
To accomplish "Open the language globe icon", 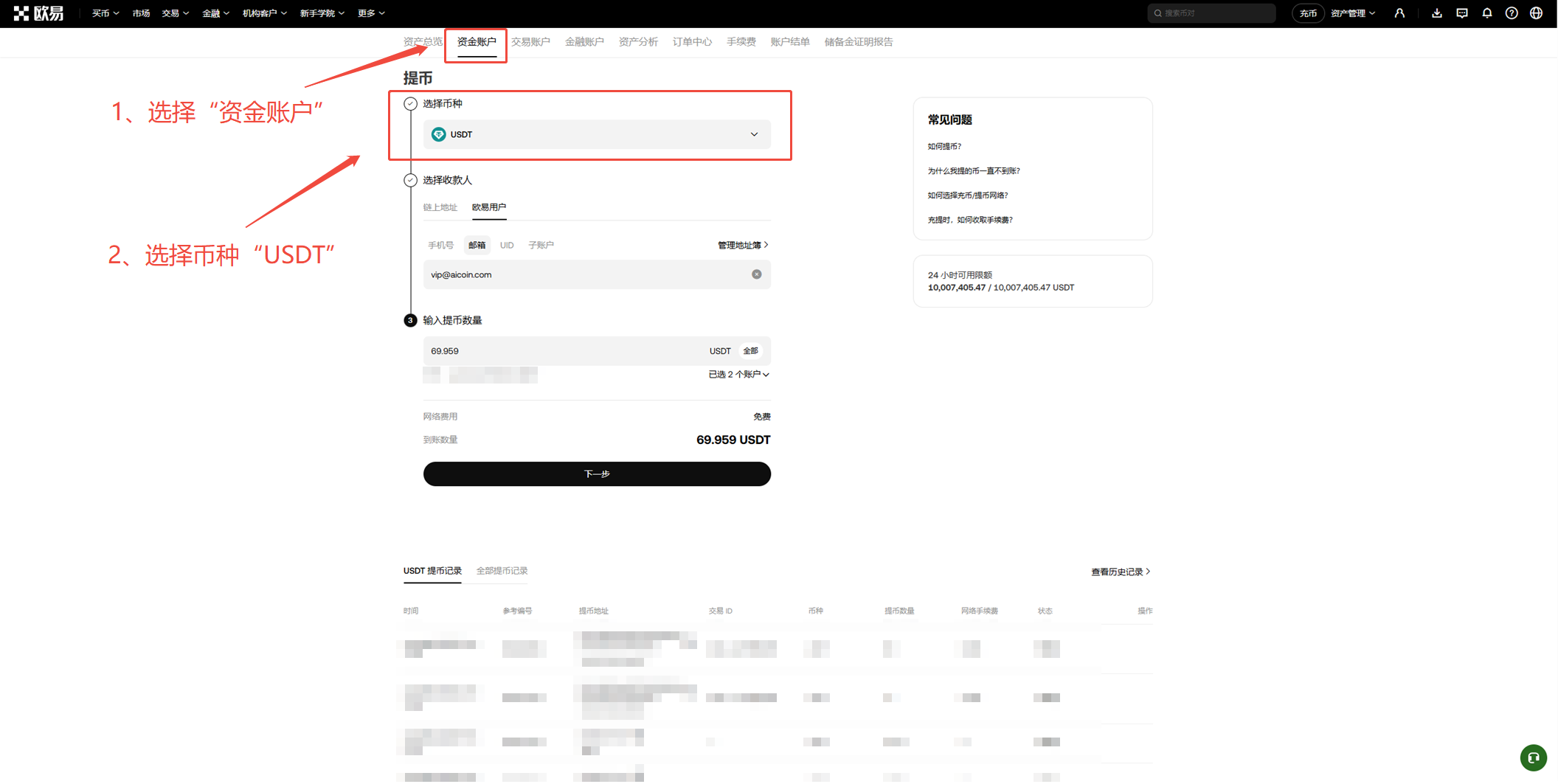I will [1536, 13].
